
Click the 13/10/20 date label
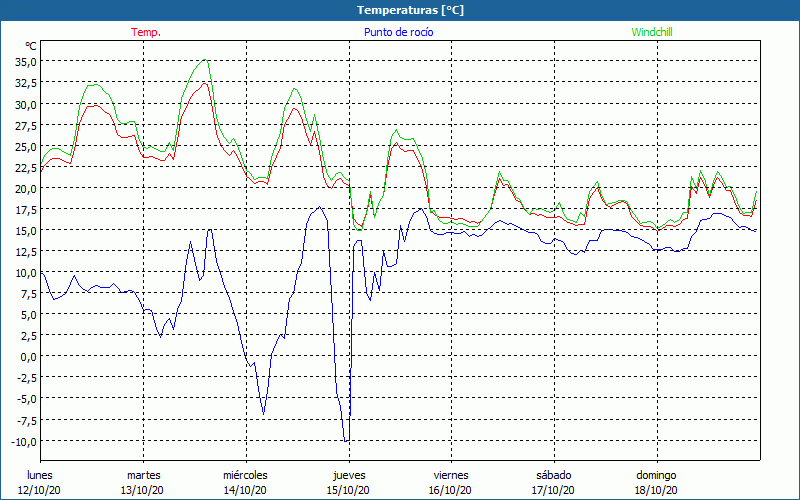tap(142, 490)
